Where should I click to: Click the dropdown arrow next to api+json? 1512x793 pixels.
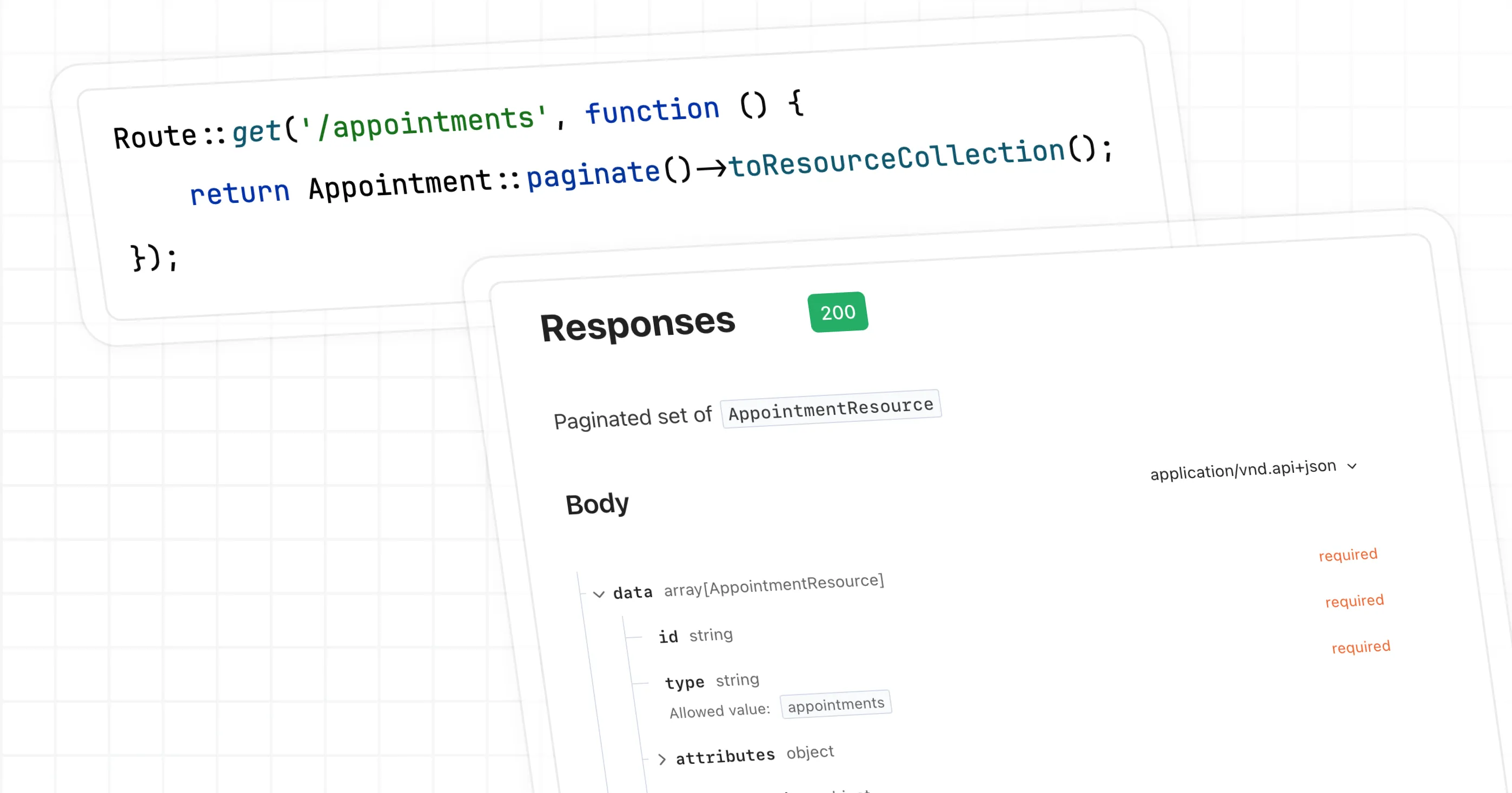[1352, 466]
